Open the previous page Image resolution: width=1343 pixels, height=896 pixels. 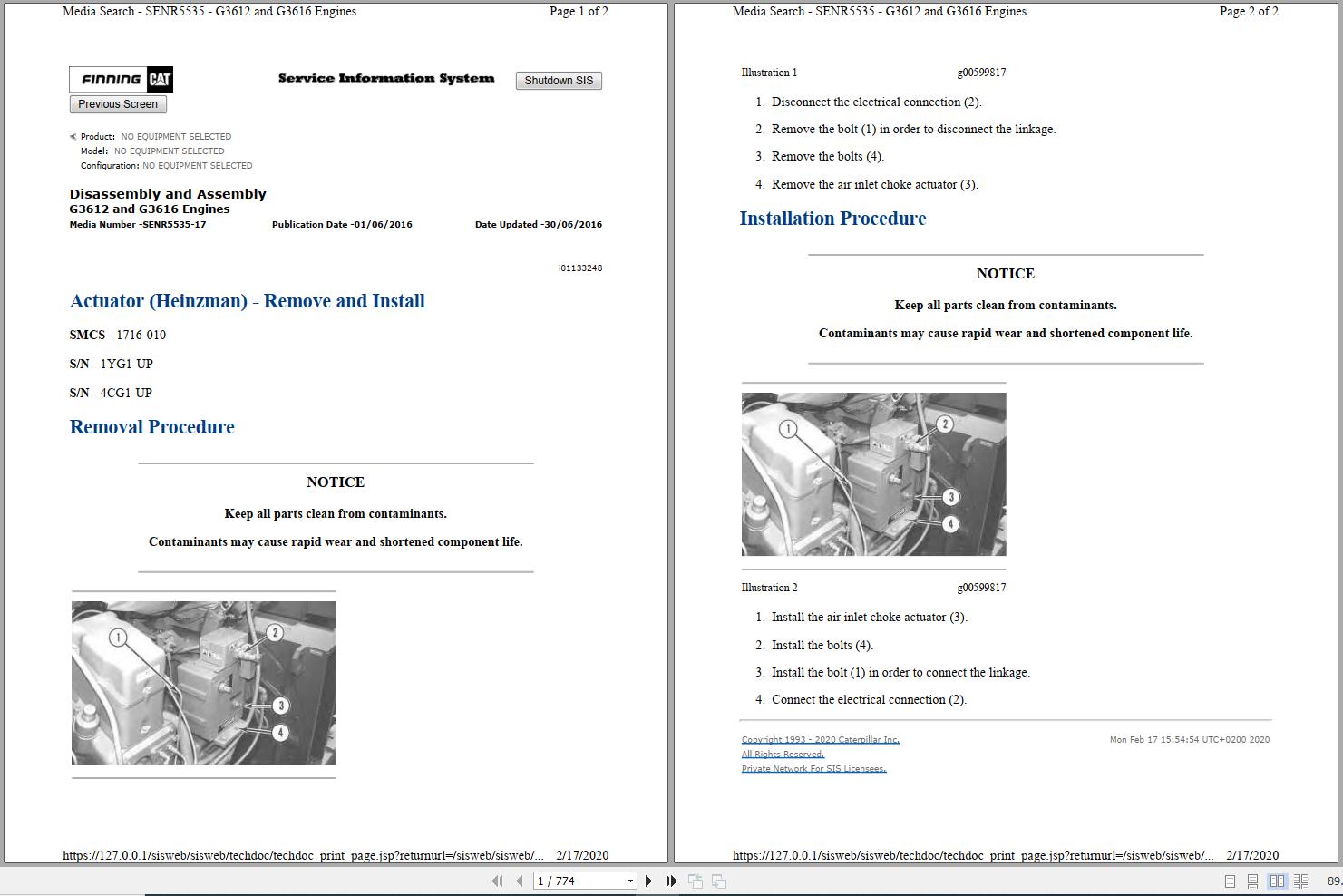click(x=517, y=881)
